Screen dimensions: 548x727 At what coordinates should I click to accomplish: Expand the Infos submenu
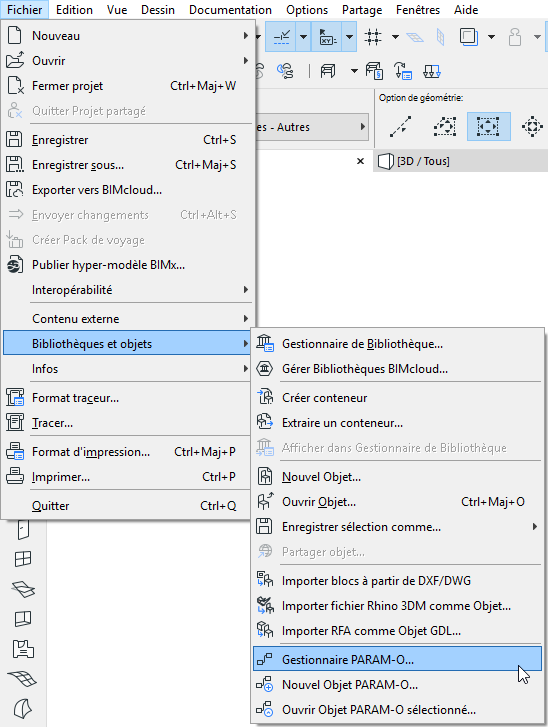pyautogui.click(x=128, y=369)
